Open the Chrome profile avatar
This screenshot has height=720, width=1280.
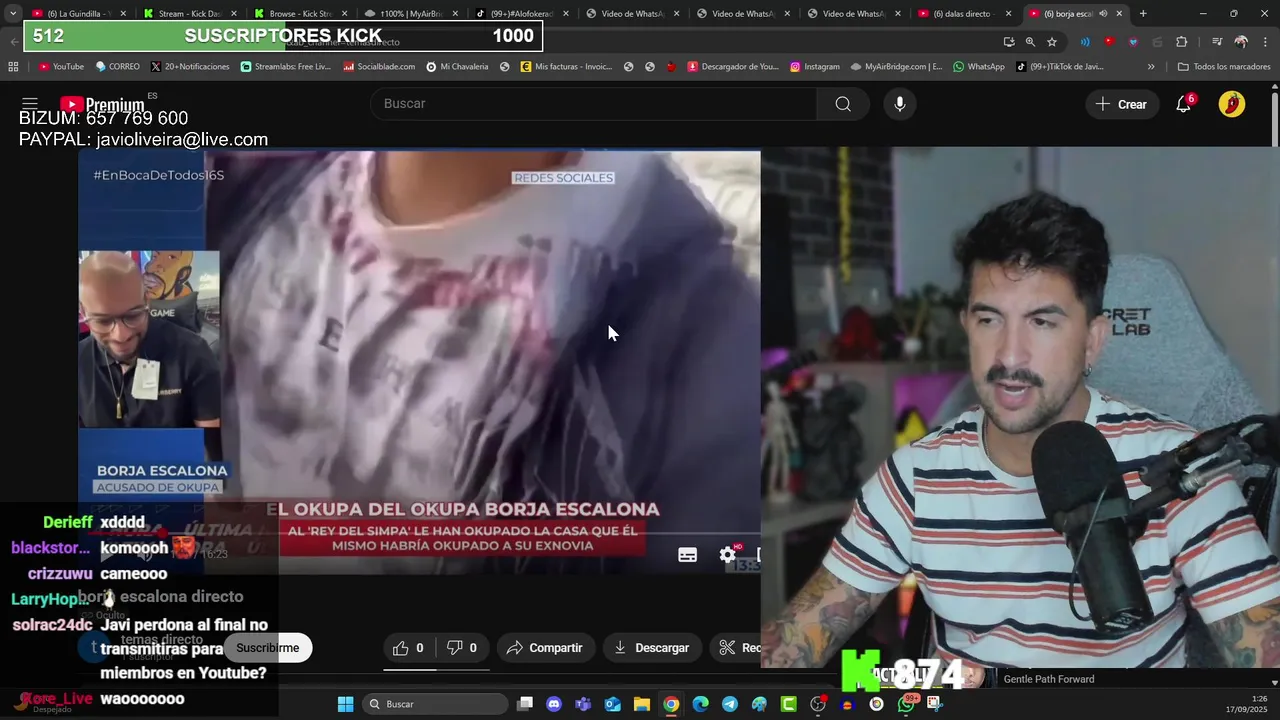pos(1241,42)
